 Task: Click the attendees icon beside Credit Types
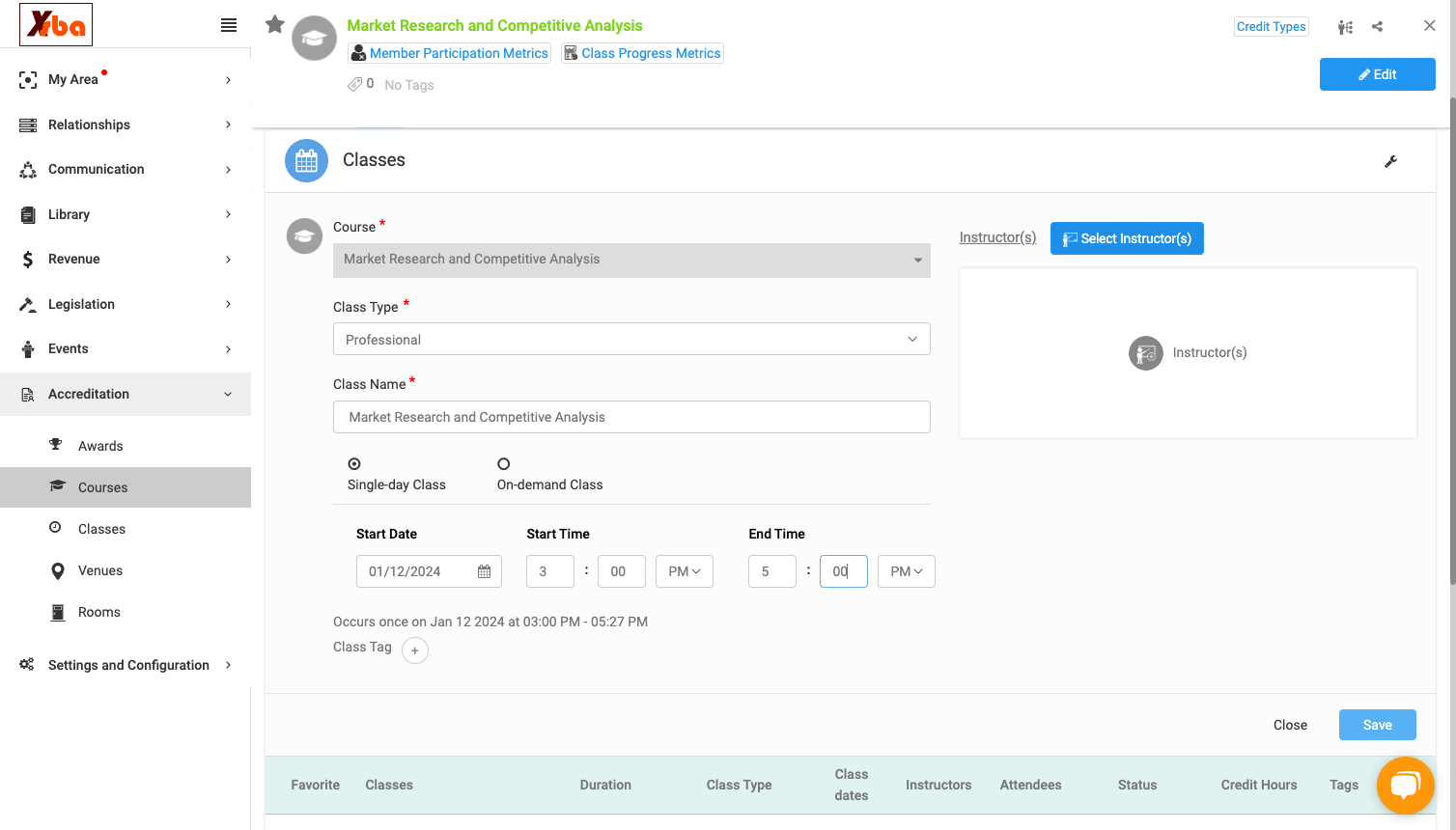[1345, 27]
